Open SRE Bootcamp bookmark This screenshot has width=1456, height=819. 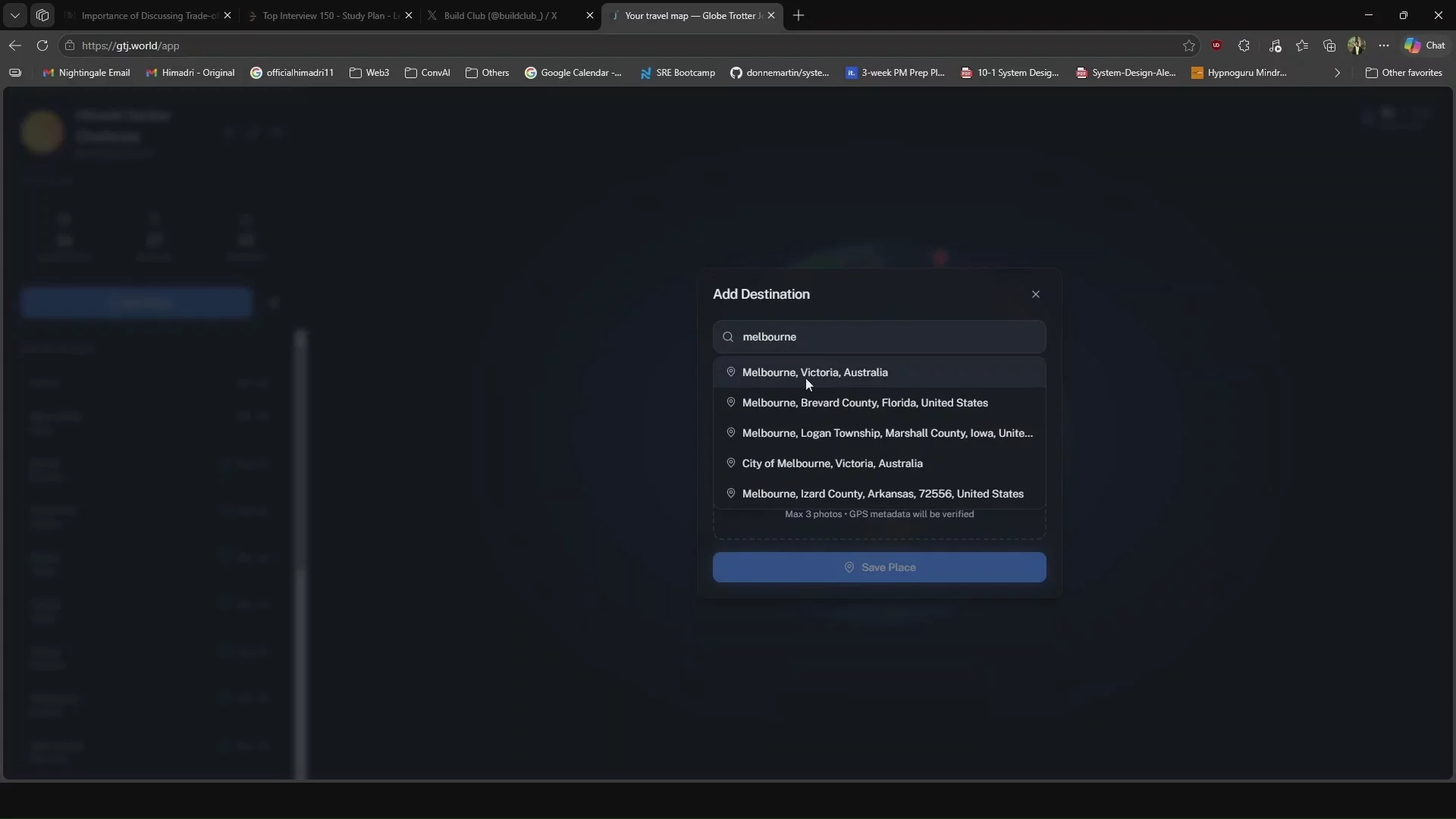tap(677, 73)
